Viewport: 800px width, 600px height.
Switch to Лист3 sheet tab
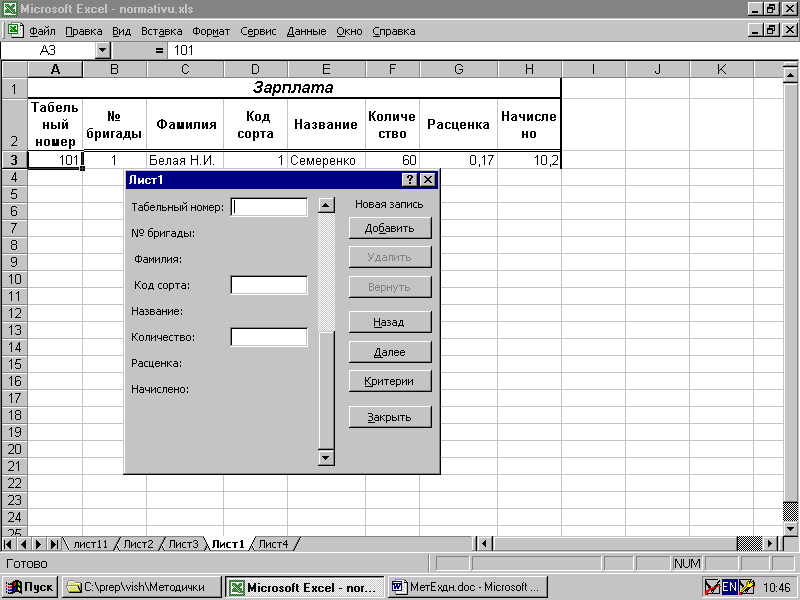183,544
